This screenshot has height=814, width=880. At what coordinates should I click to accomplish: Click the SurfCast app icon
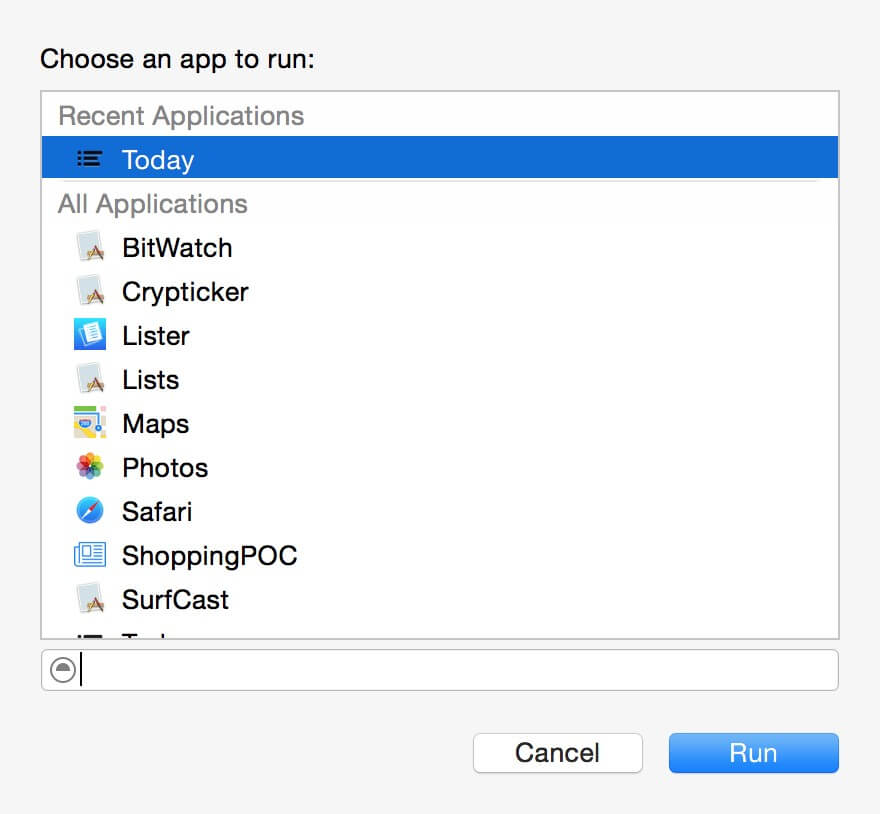90,599
